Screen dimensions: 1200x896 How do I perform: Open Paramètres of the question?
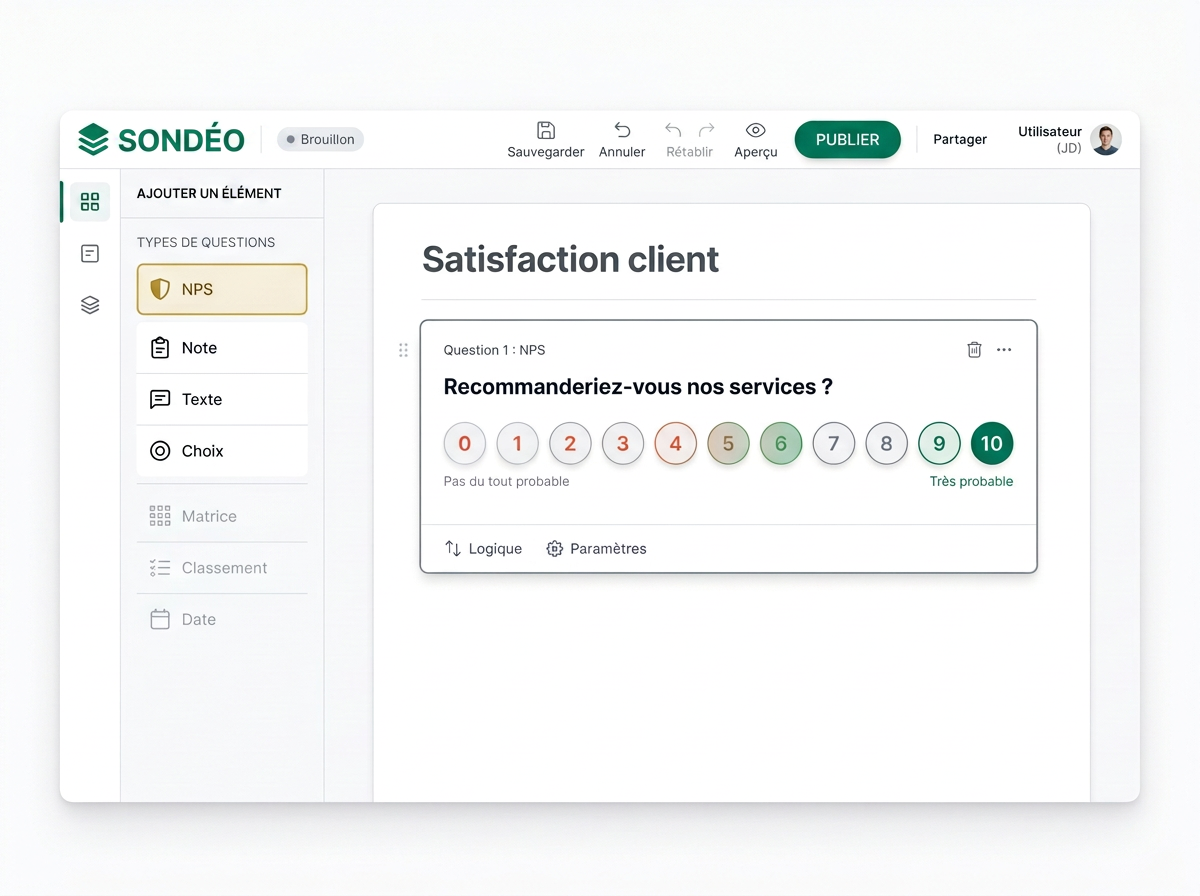(x=596, y=549)
